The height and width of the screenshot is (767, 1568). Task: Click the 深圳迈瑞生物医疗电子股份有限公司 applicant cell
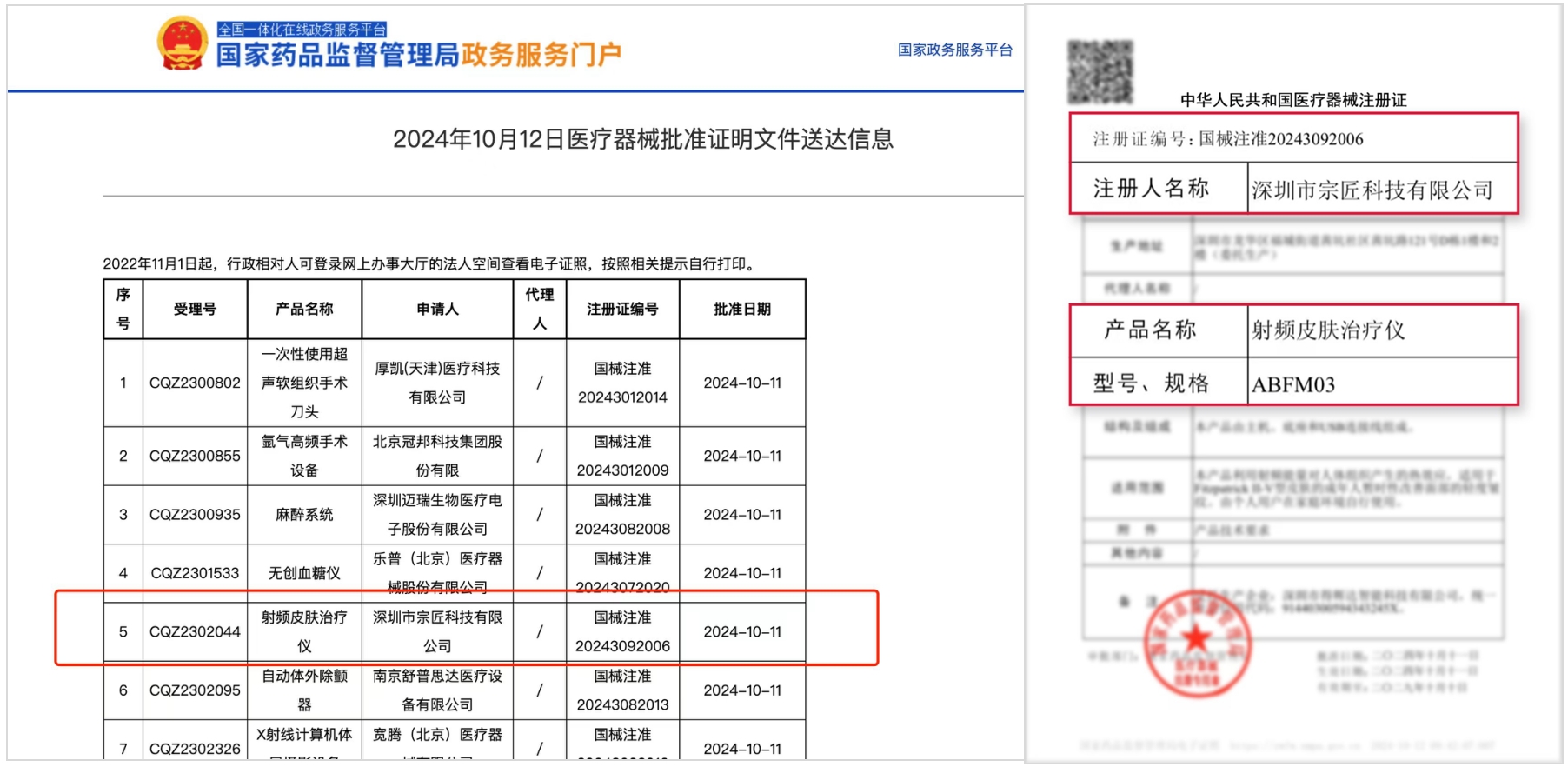coord(437,515)
